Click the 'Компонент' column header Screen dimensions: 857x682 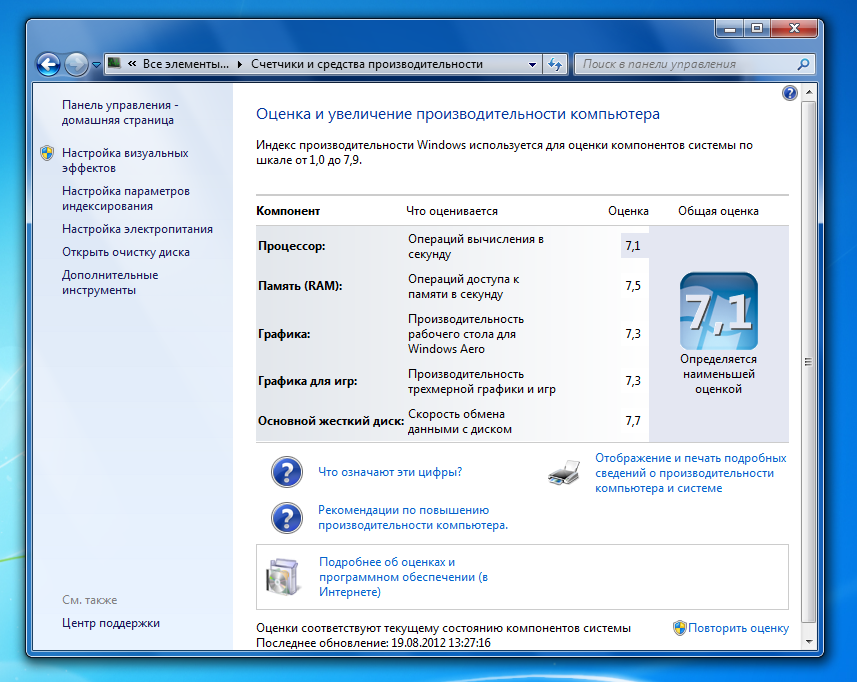(x=288, y=211)
